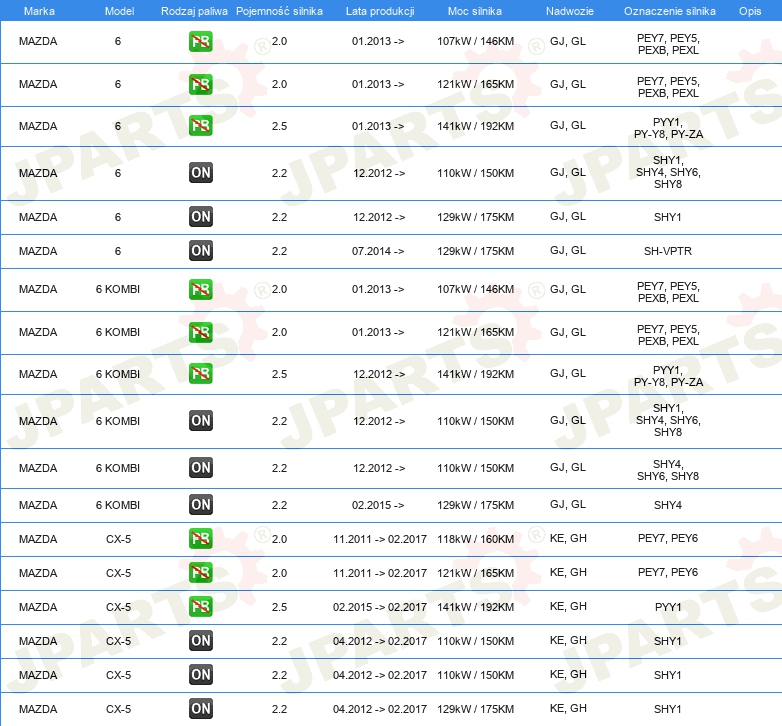Screen dimensions: 782x726
Task: Click the Model column header
Action: tap(119, 11)
